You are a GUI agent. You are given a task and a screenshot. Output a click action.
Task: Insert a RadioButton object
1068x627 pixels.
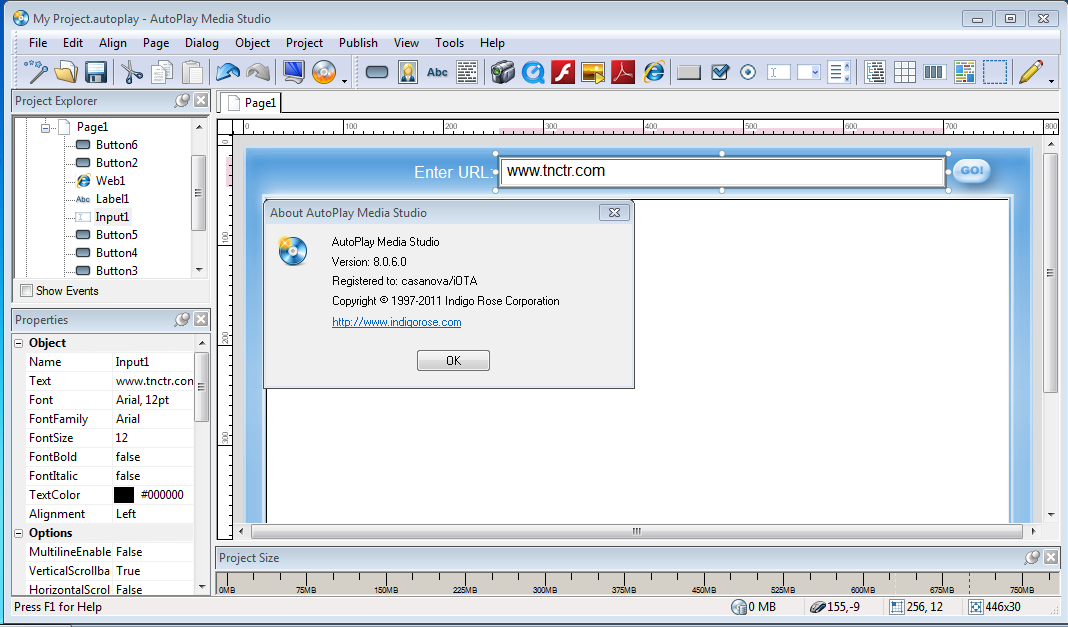[x=748, y=71]
